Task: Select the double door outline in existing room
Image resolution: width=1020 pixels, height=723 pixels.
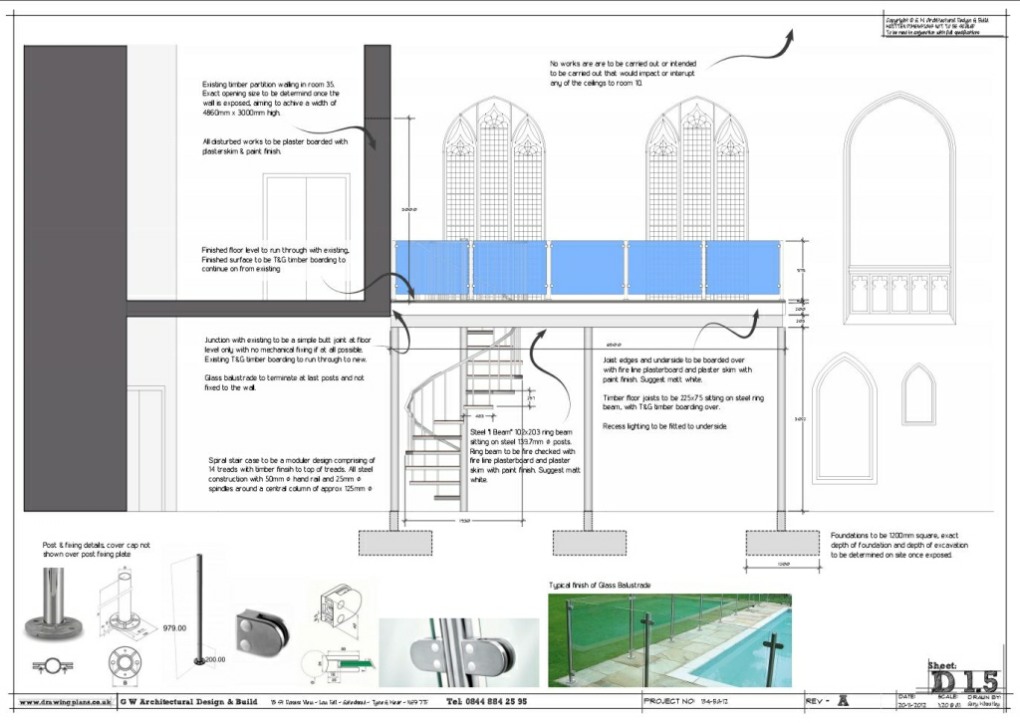Action: [306, 238]
